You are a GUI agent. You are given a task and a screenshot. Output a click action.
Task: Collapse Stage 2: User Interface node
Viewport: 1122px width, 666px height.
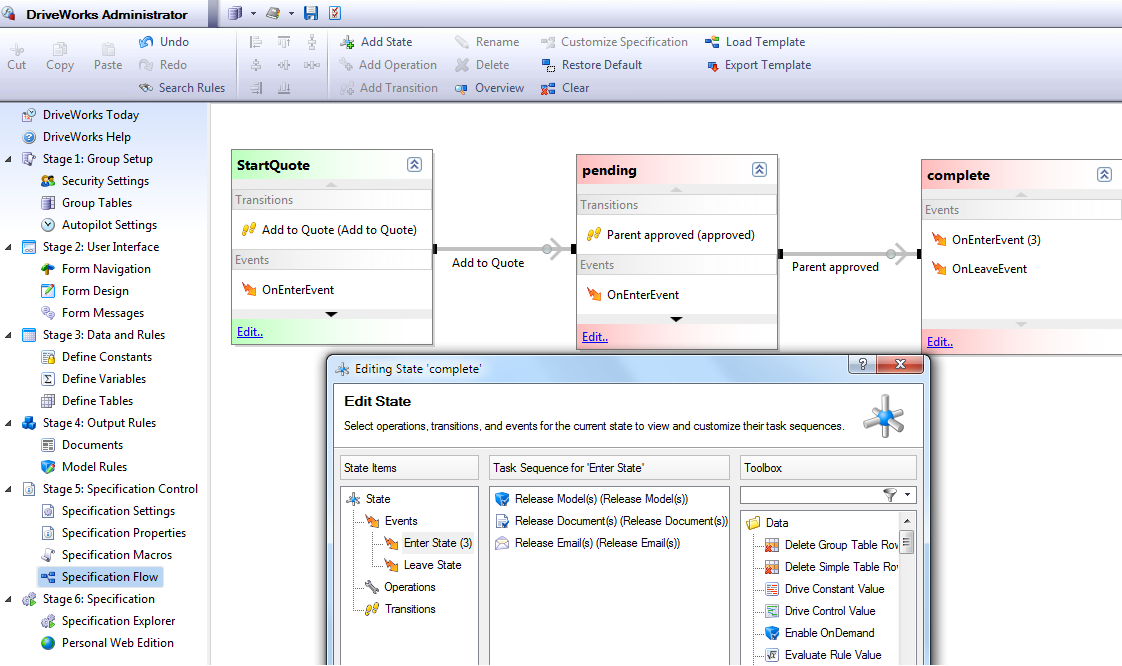pos(9,248)
